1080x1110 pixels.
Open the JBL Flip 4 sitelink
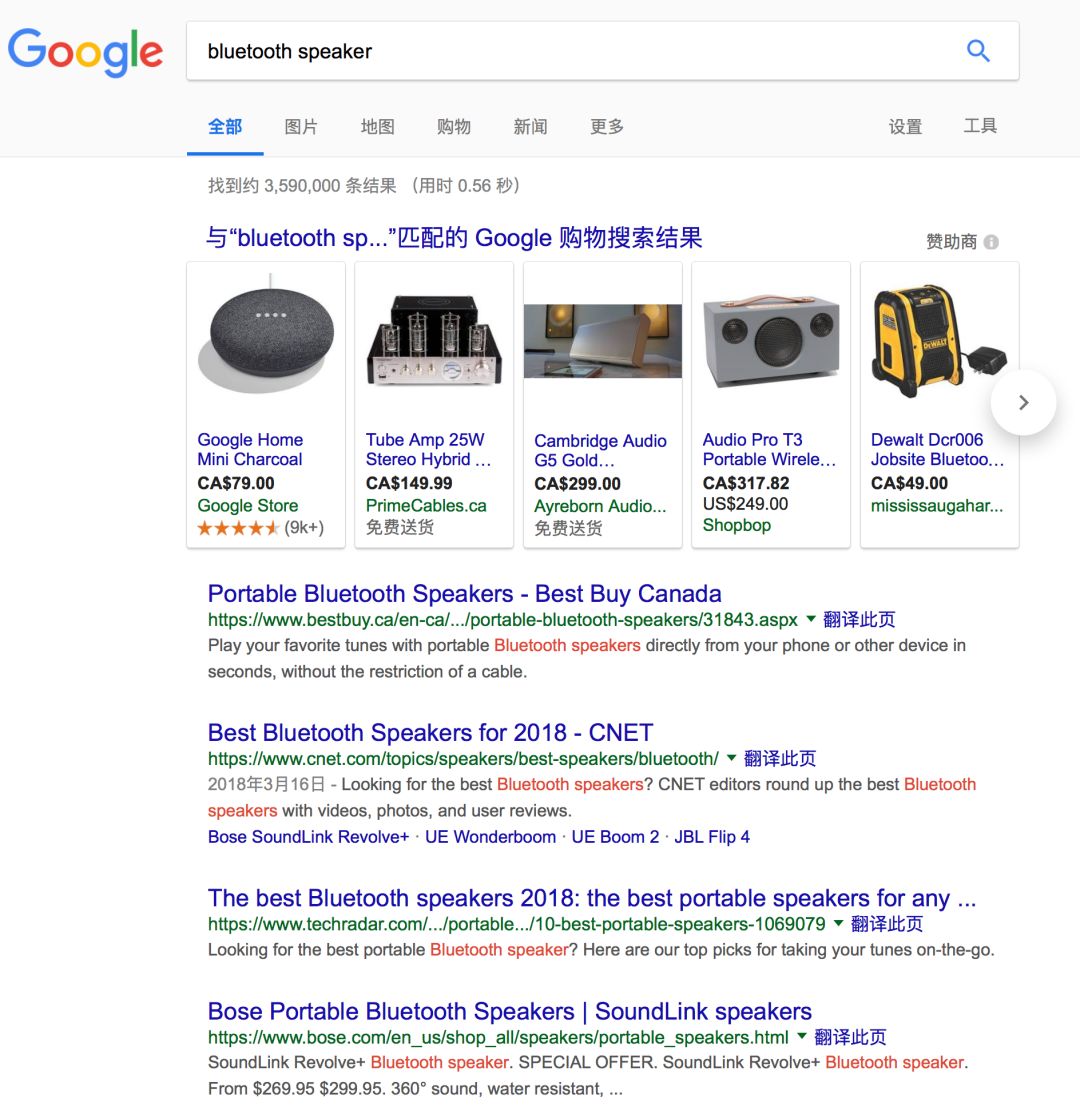(x=712, y=837)
